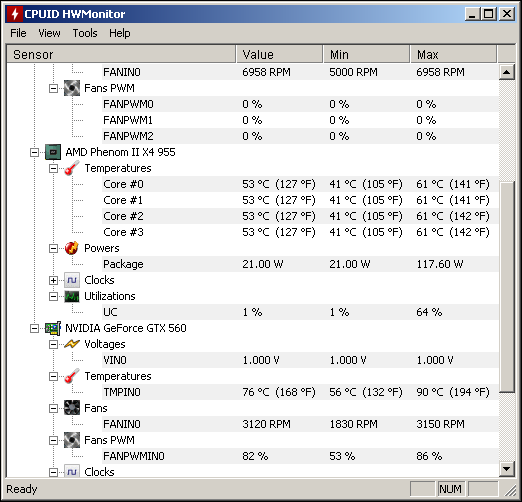This screenshot has height=502, width=522.
Task: Collapse the Voltages node
Action: (53, 345)
